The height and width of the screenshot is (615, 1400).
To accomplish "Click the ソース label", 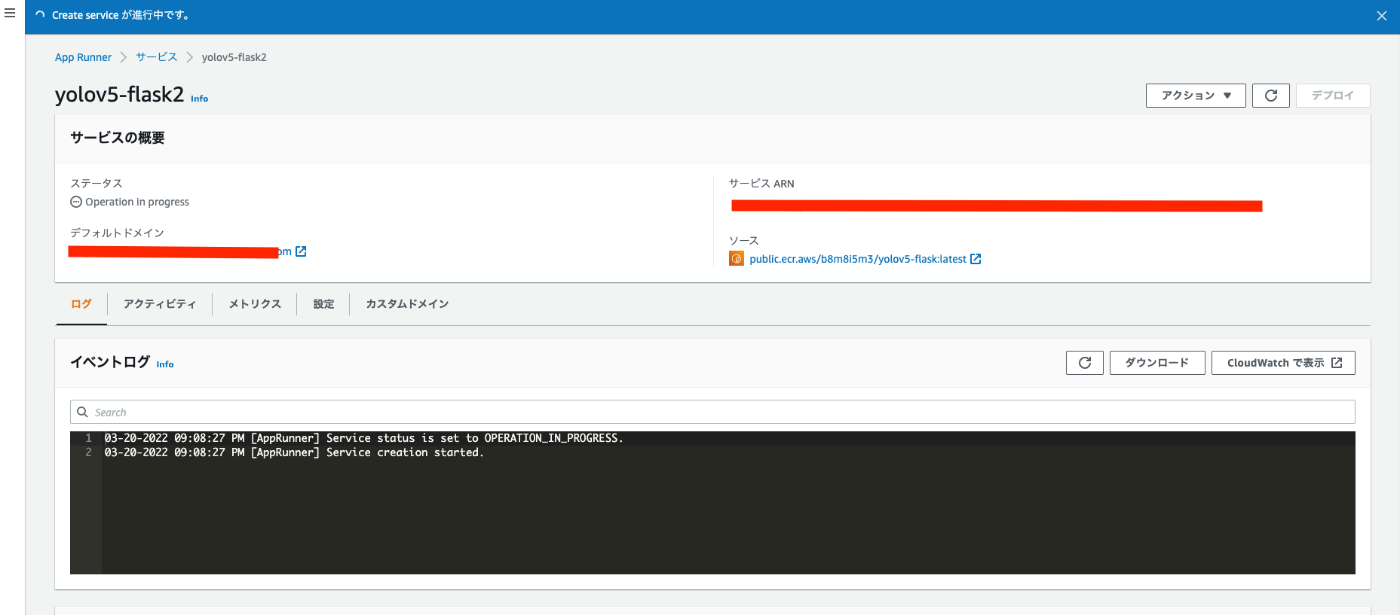I will [744, 241].
